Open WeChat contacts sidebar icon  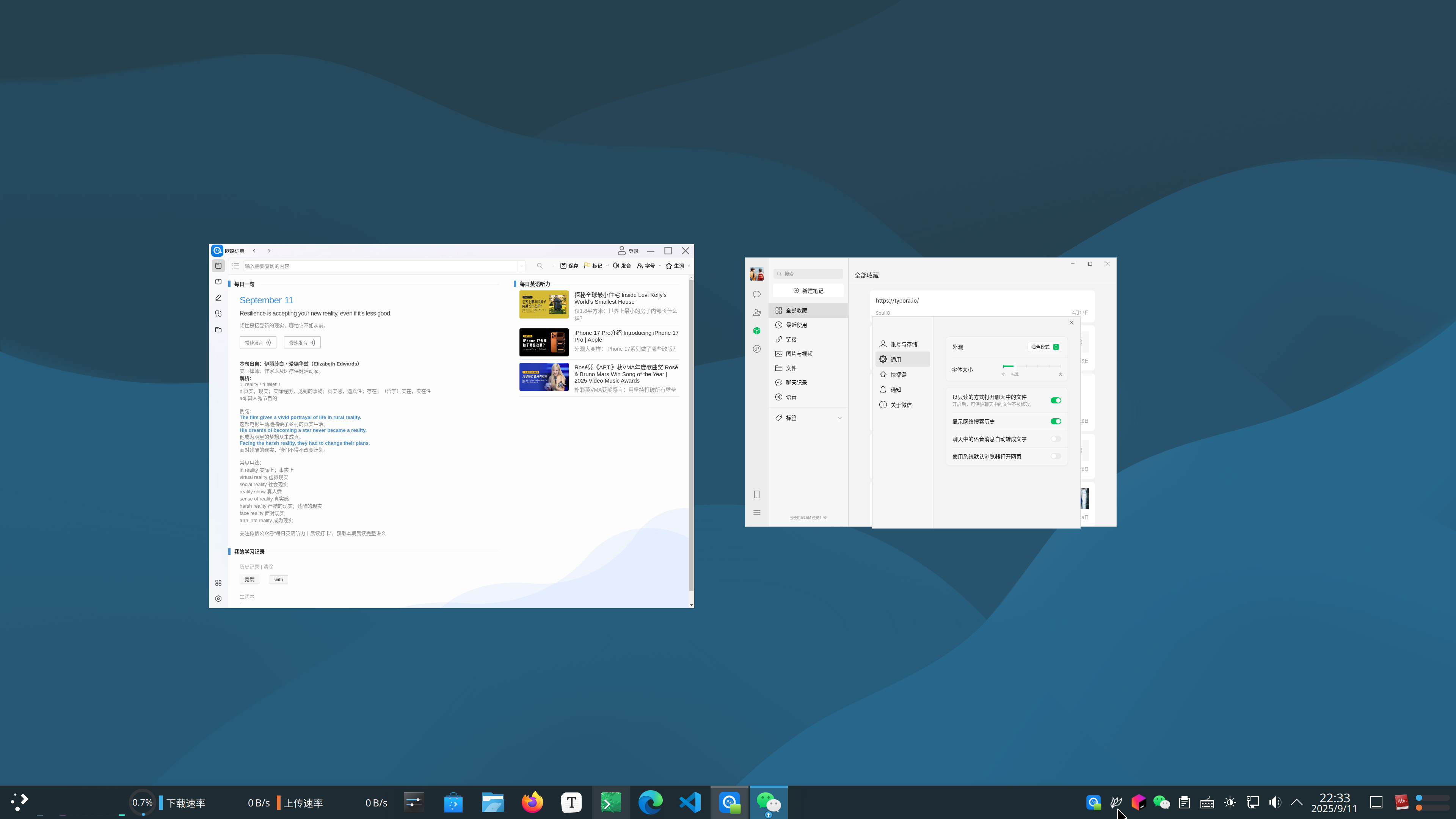(x=757, y=312)
